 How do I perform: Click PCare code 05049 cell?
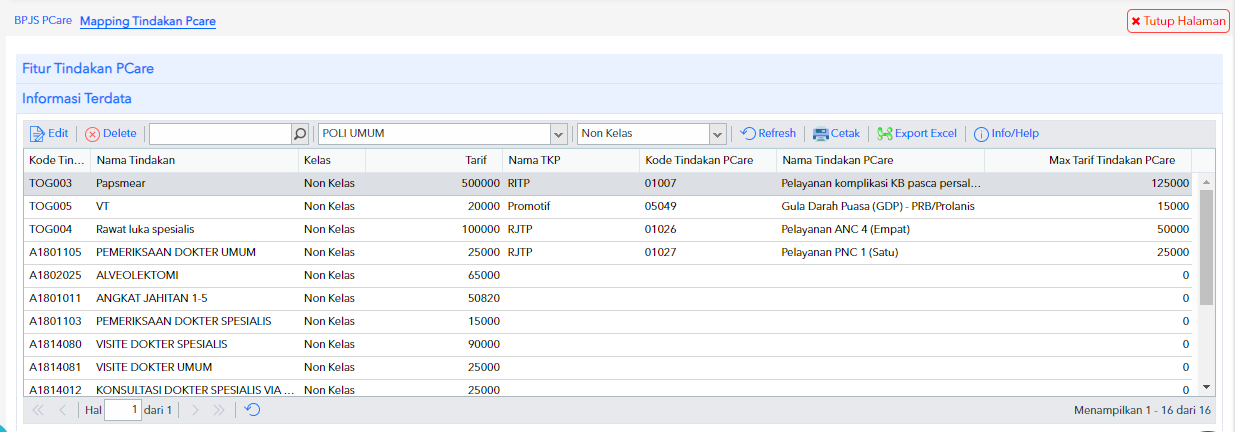click(707, 207)
